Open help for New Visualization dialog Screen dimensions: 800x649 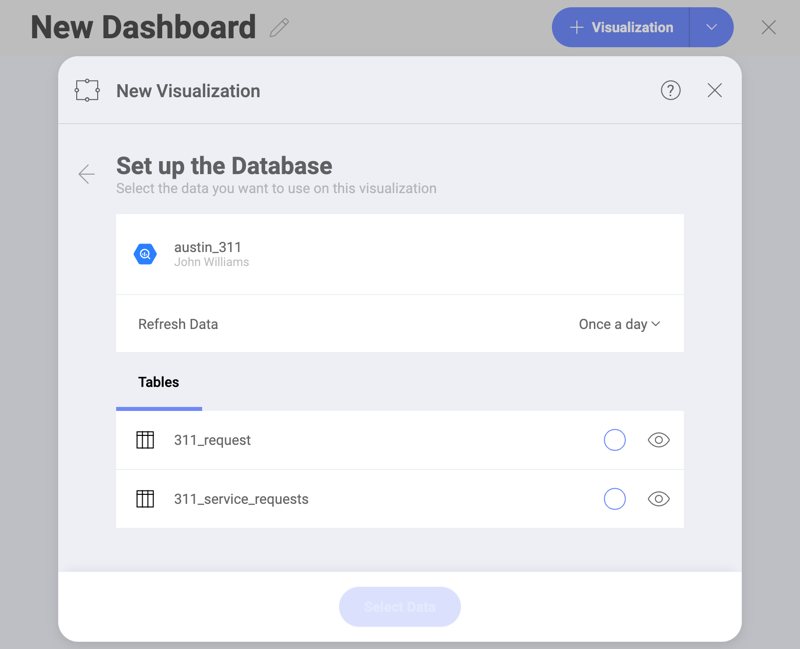(670, 90)
